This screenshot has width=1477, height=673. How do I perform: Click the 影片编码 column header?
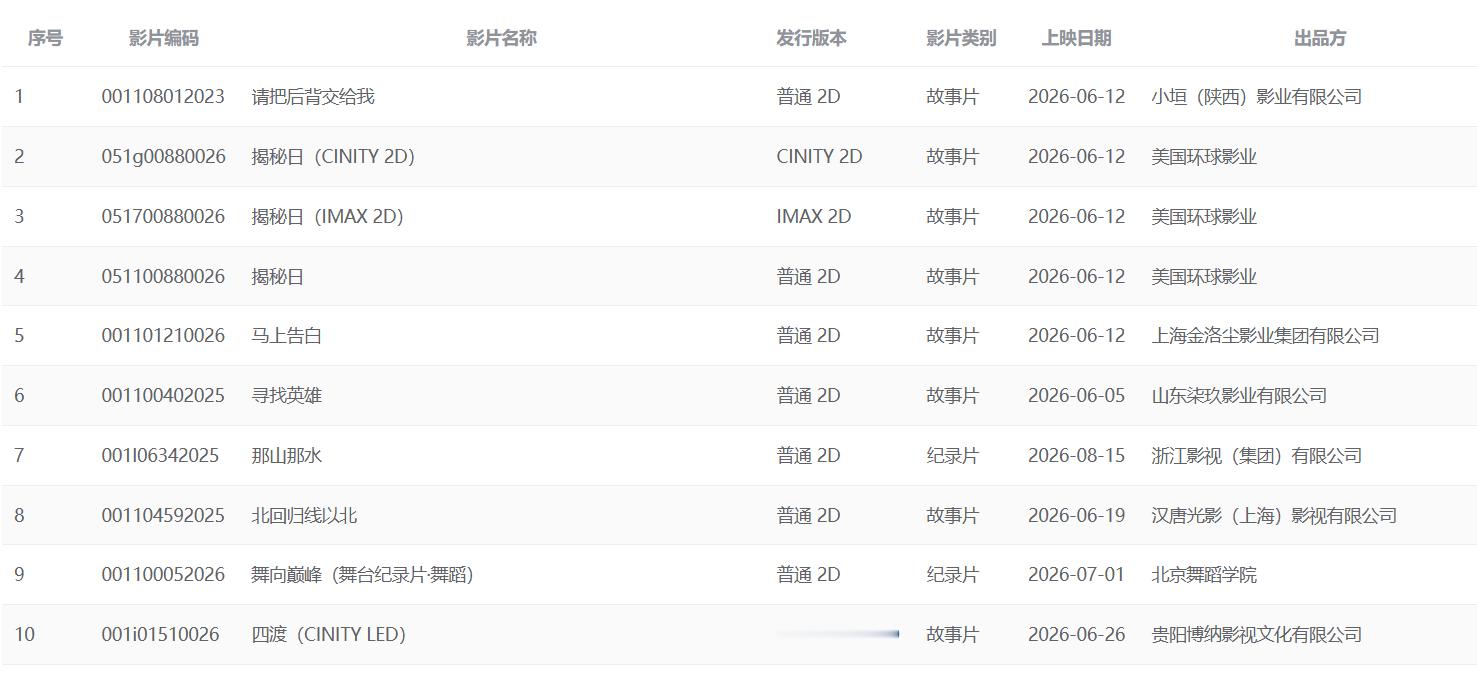tap(164, 38)
